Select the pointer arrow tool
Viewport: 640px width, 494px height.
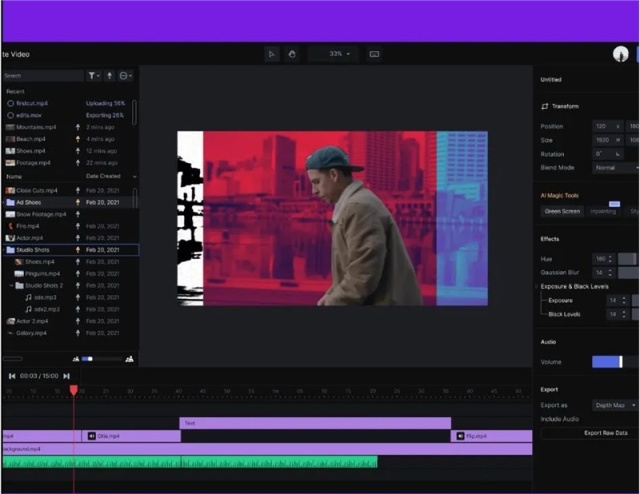(x=271, y=54)
